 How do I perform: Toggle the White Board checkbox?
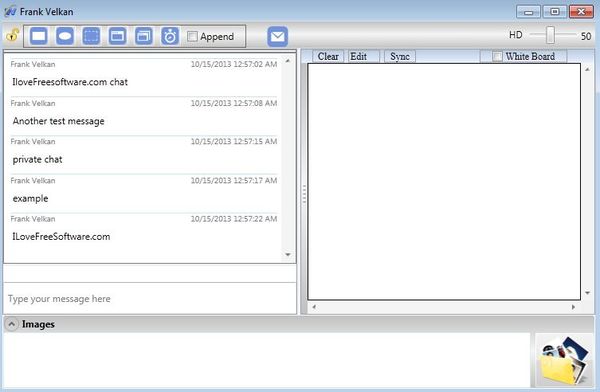pos(497,57)
